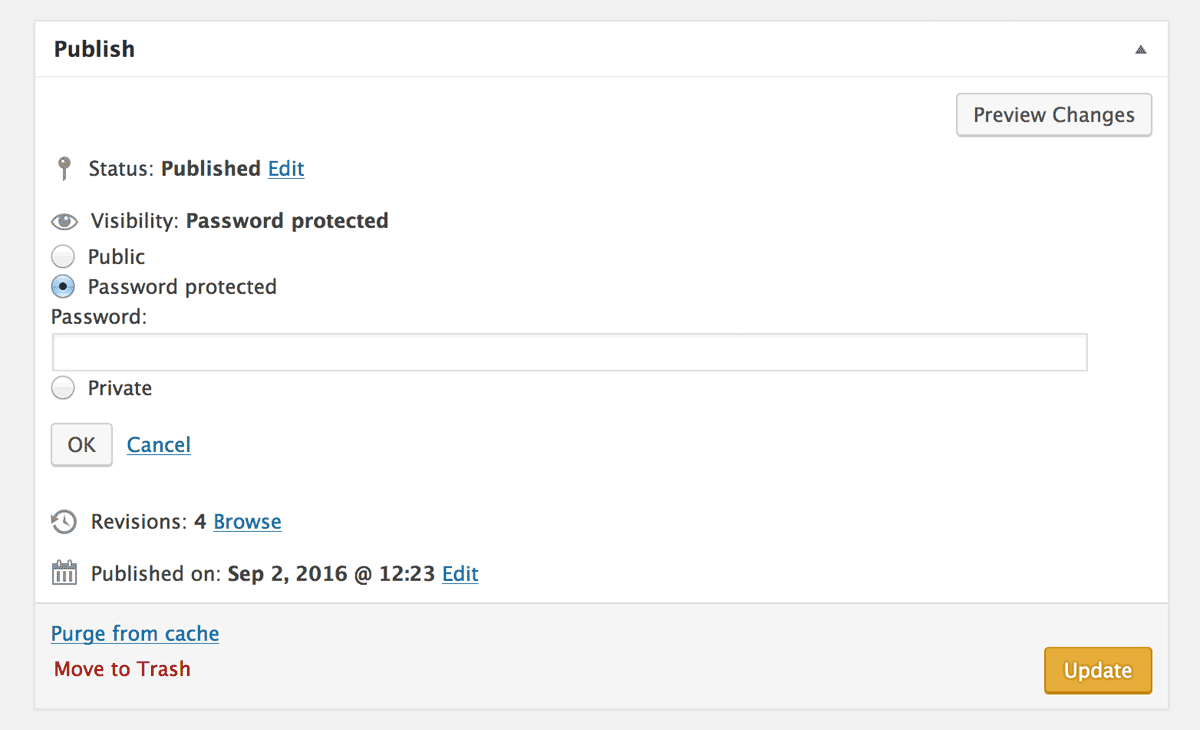1200x730 pixels.
Task: Click the key icon next to Status
Action: [x=64, y=168]
